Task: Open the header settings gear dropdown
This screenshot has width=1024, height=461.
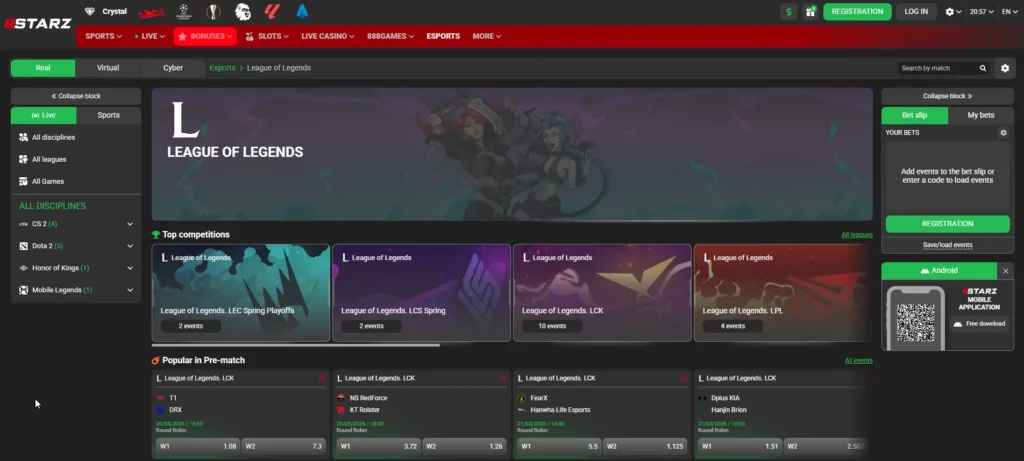Action: coord(953,12)
